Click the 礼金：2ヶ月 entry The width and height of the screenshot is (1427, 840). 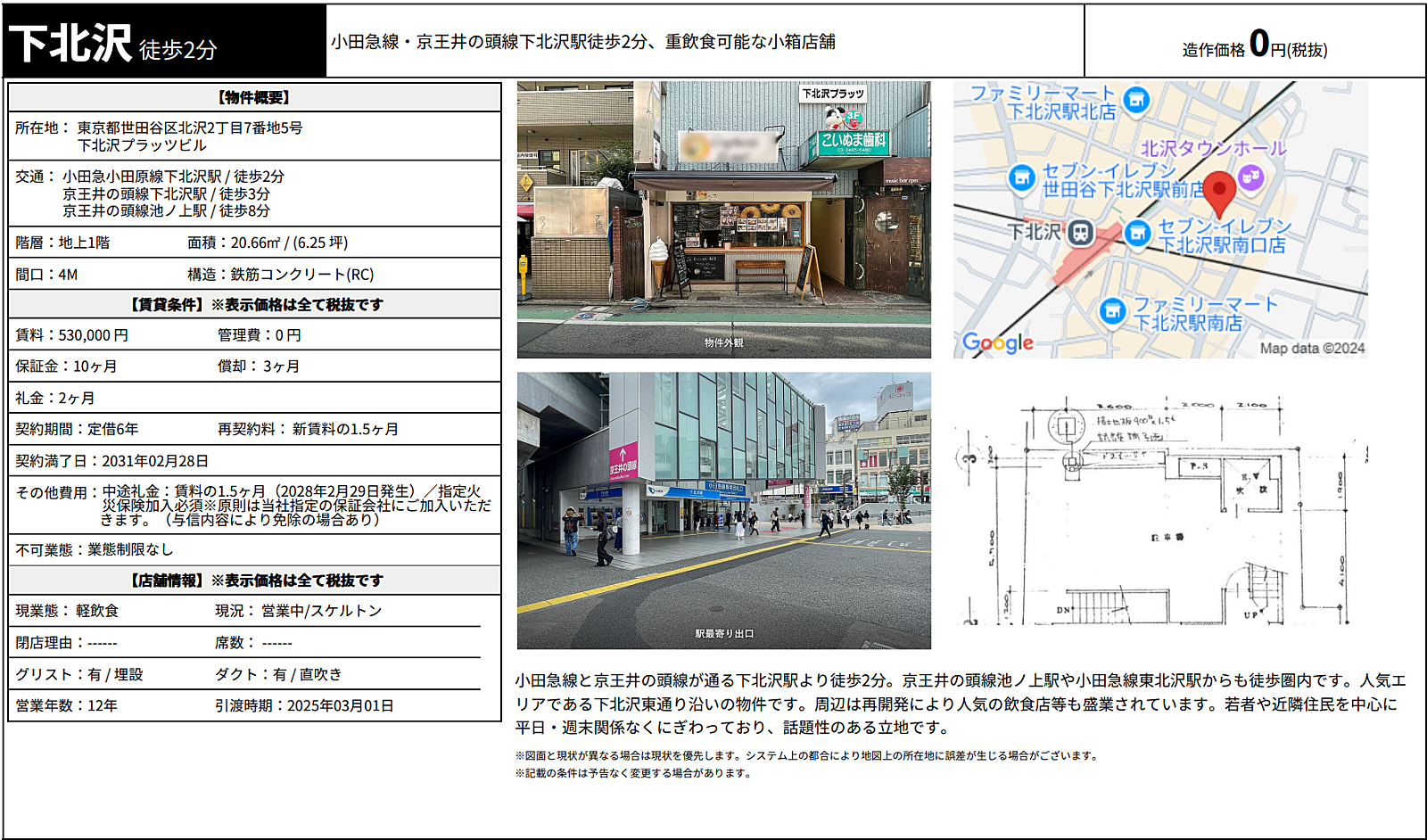[x=54, y=398]
